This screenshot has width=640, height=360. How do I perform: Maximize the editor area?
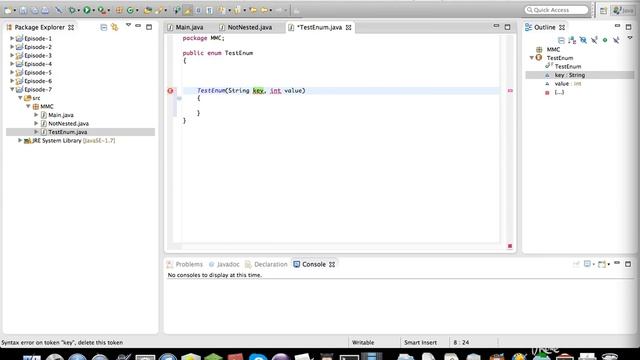coord(507,27)
